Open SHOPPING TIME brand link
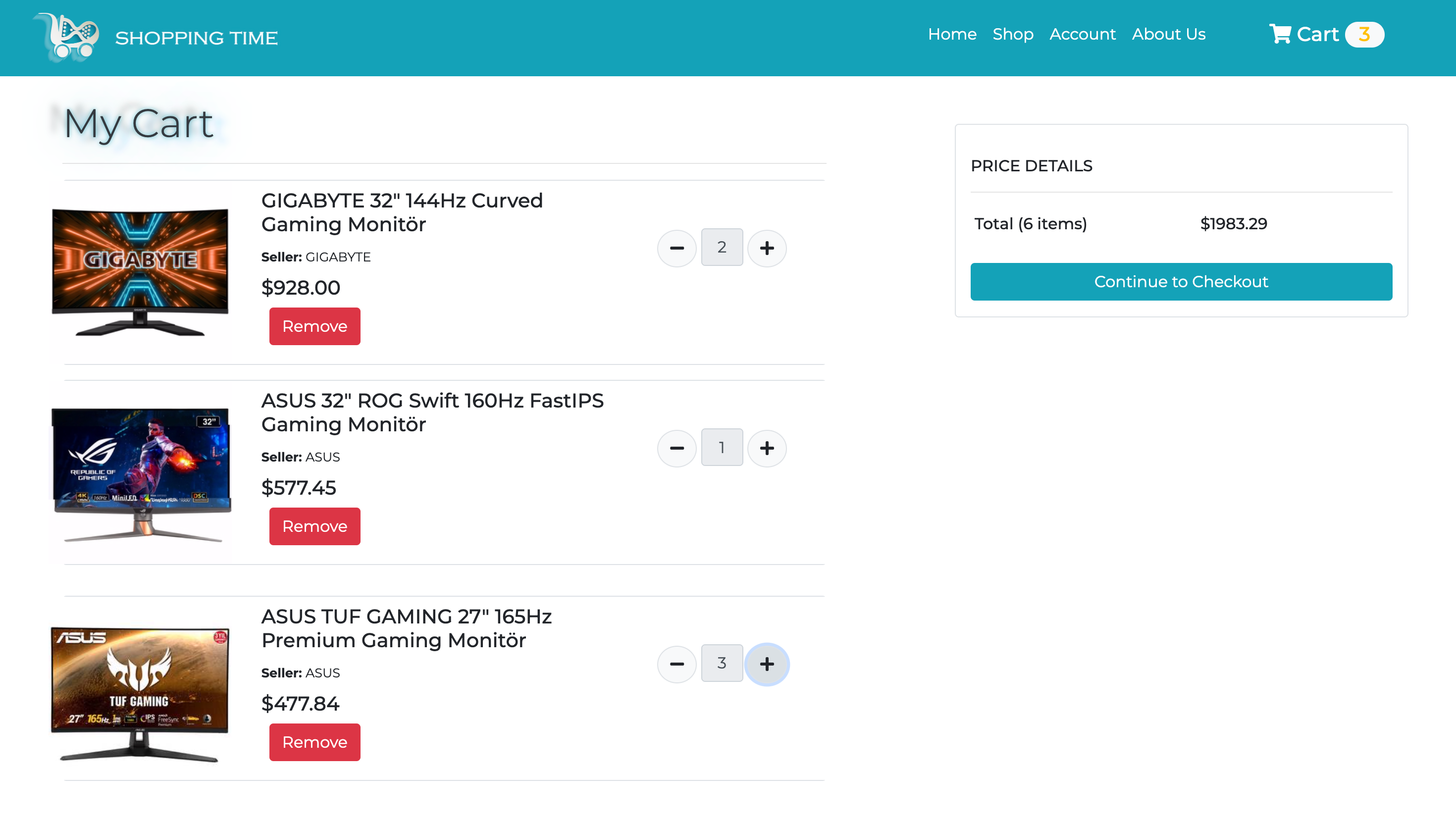Viewport: 1456px width, 825px height. click(x=196, y=38)
